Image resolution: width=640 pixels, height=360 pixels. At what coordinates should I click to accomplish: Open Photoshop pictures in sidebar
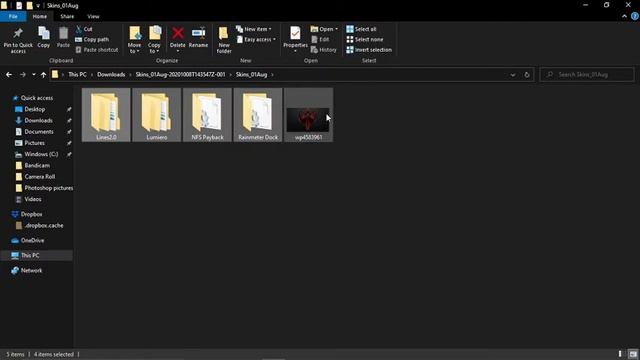click(49, 188)
